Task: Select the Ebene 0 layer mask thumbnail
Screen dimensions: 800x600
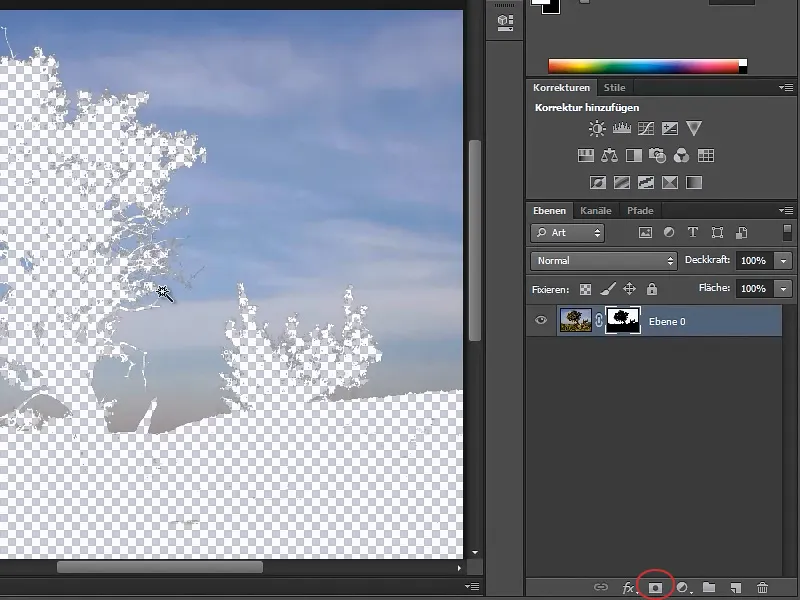Action: tap(622, 320)
